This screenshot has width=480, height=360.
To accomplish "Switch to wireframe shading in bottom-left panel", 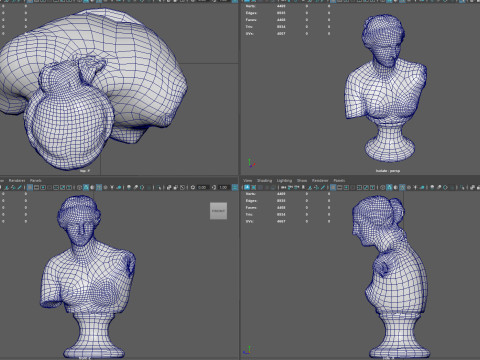I will 79,187.
